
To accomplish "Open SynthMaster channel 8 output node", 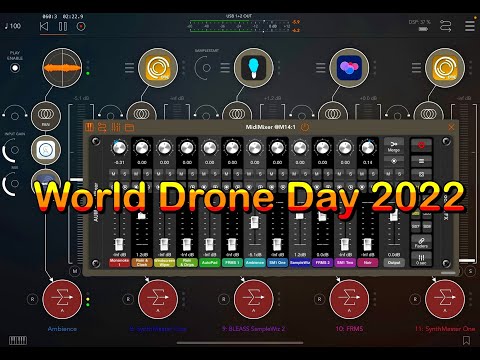I will [x=158, y=299].
